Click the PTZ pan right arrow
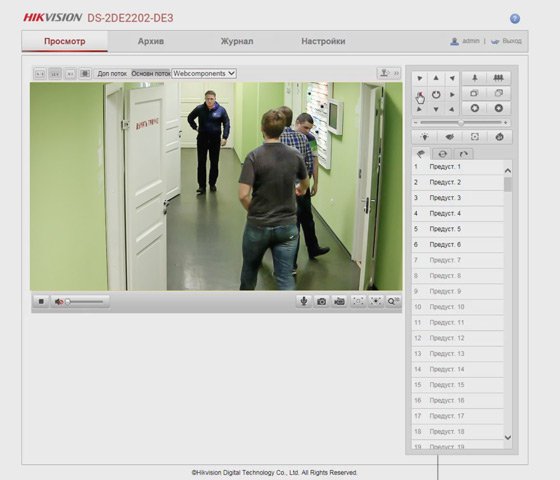Viewport: 560px width, 480px height. 452,95
